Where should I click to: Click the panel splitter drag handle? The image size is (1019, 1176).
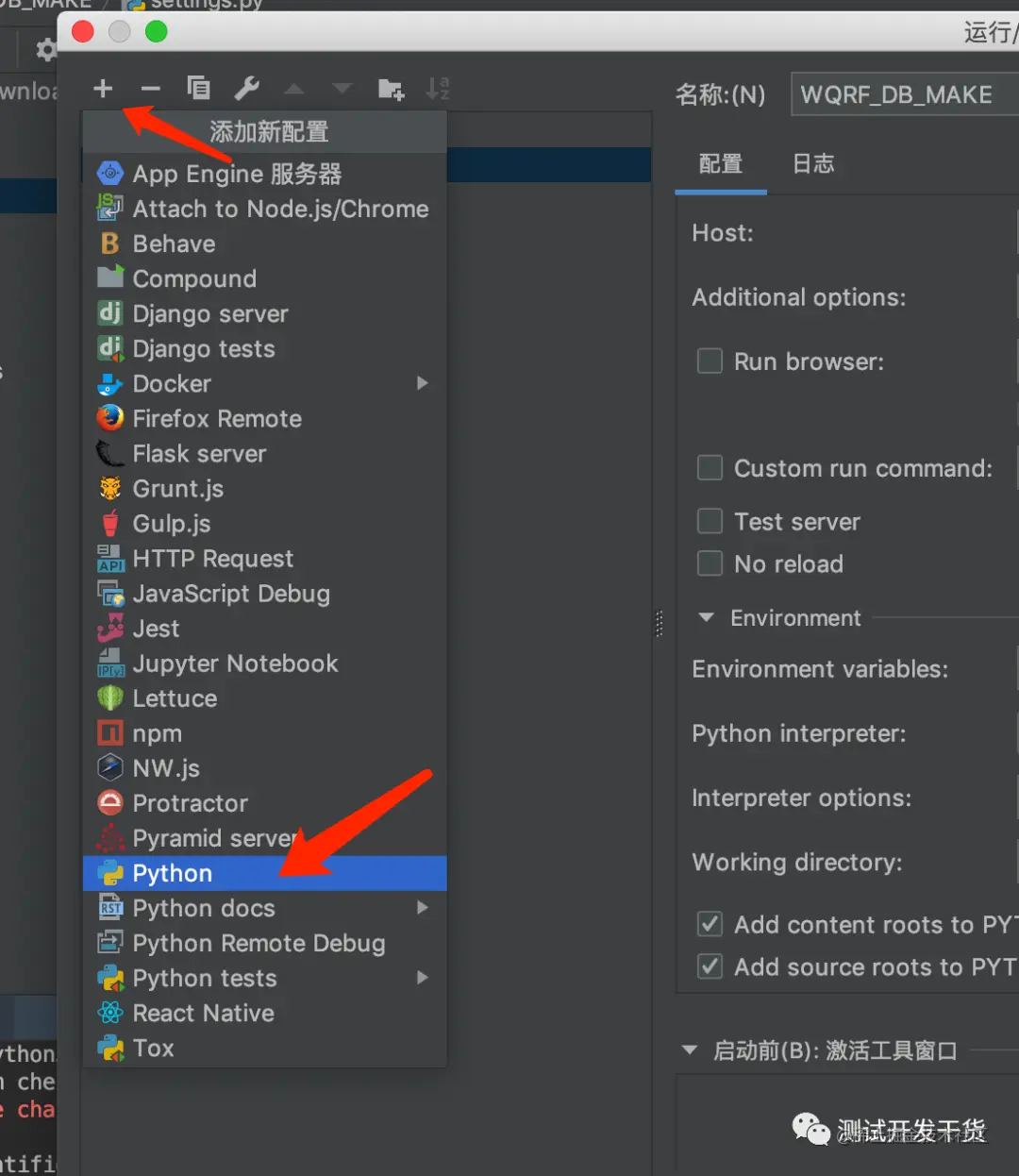click(x=660, y=624)
